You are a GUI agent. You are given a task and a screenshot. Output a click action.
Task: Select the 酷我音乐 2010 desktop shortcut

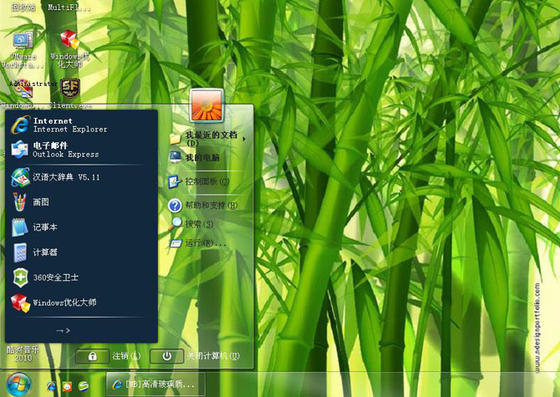pyautogui.click(x=22, y=353)
